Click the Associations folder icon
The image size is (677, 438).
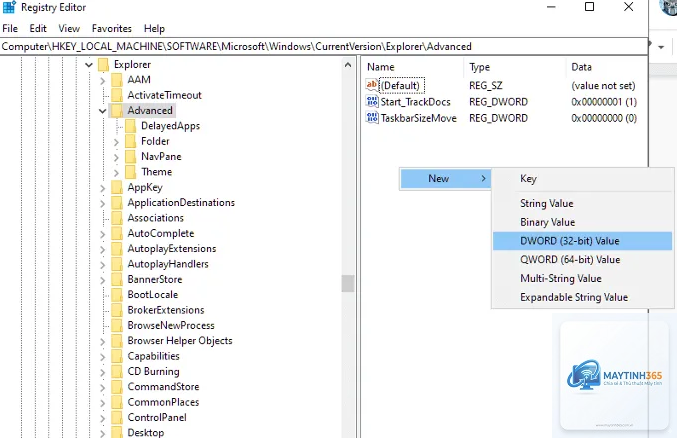[x=117, y=218]
